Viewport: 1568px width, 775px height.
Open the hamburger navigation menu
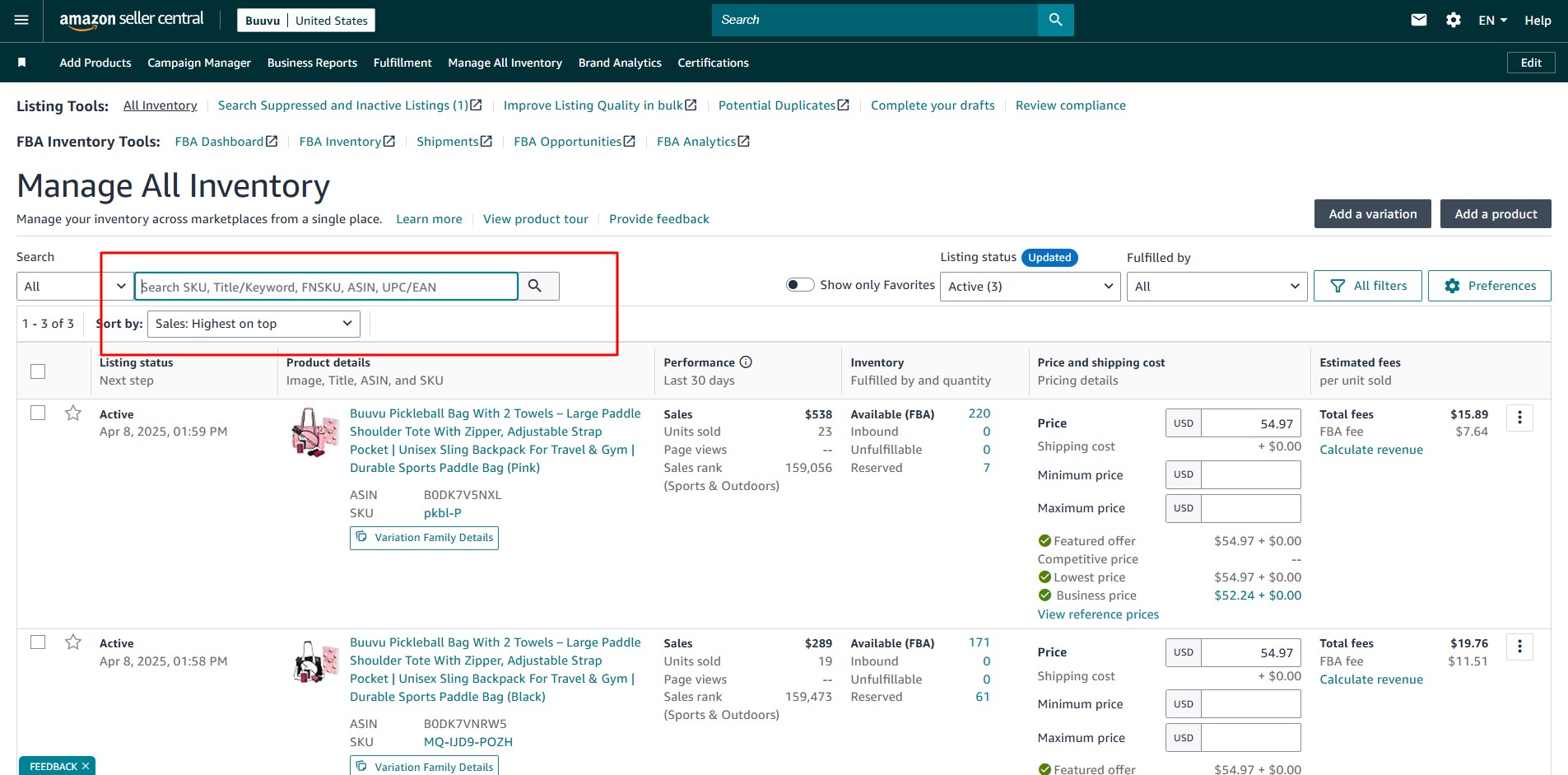pyautogui.click(x=21, y=20)
